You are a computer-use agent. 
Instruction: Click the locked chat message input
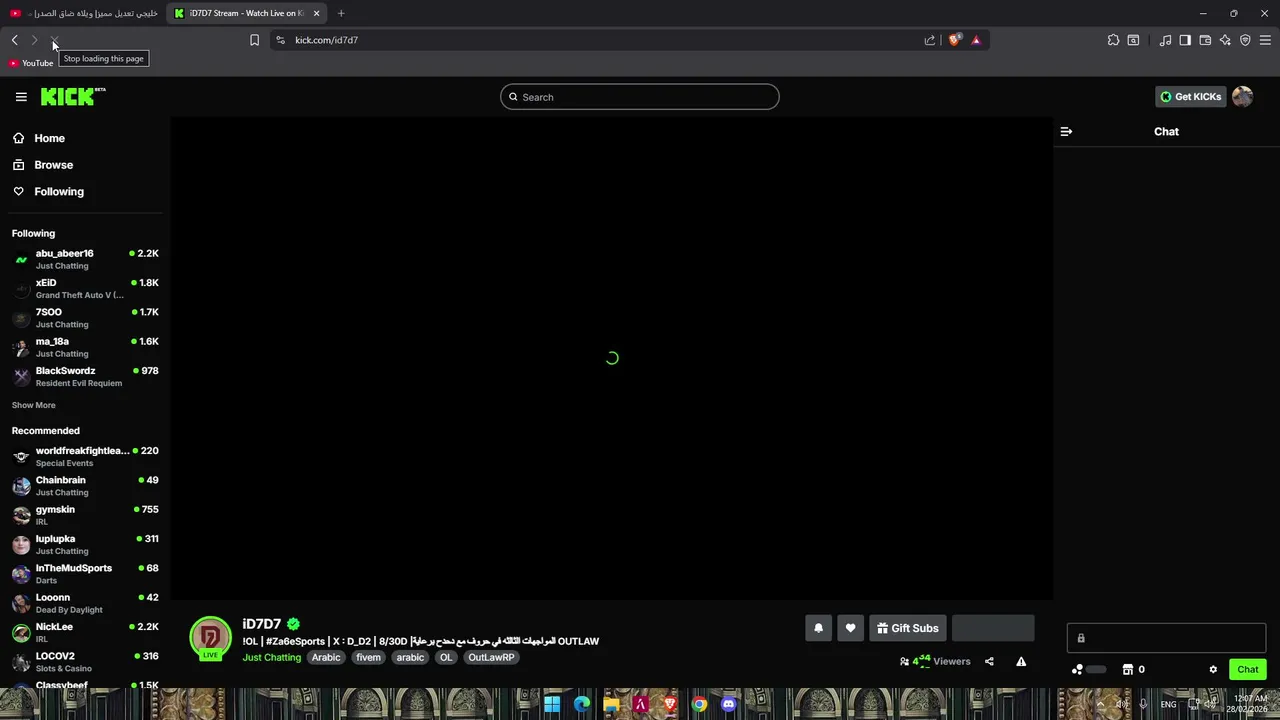point(1166,638)
